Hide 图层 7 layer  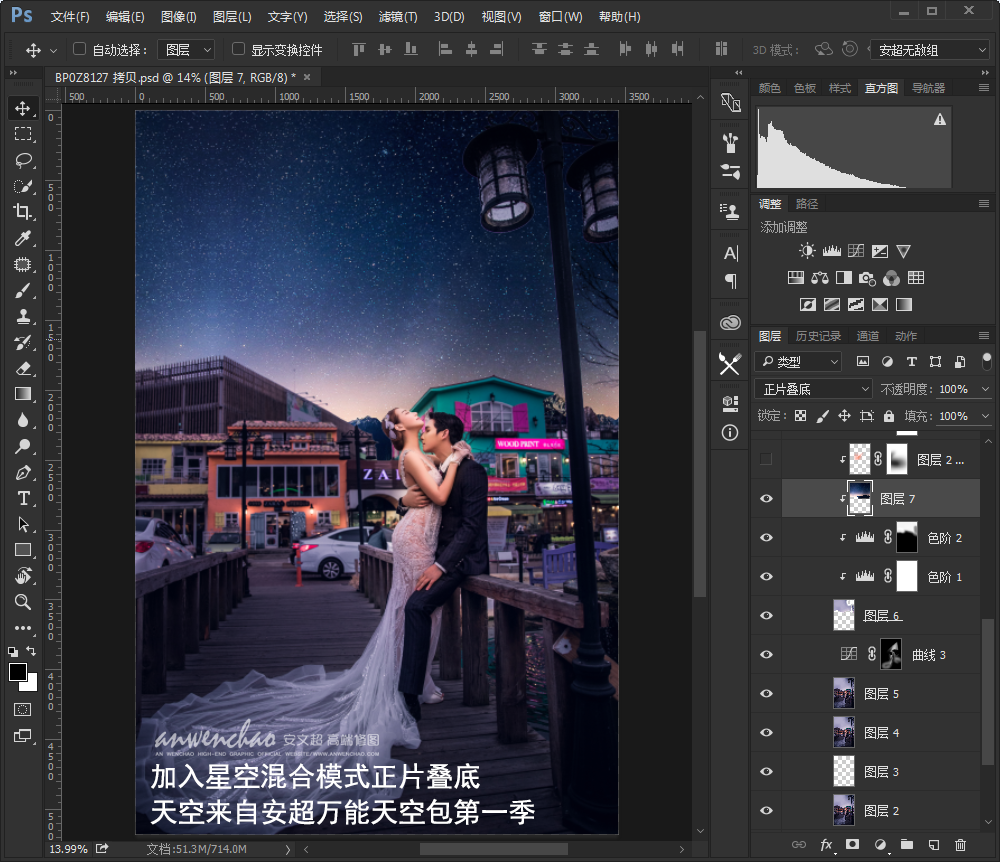point(767,499)
